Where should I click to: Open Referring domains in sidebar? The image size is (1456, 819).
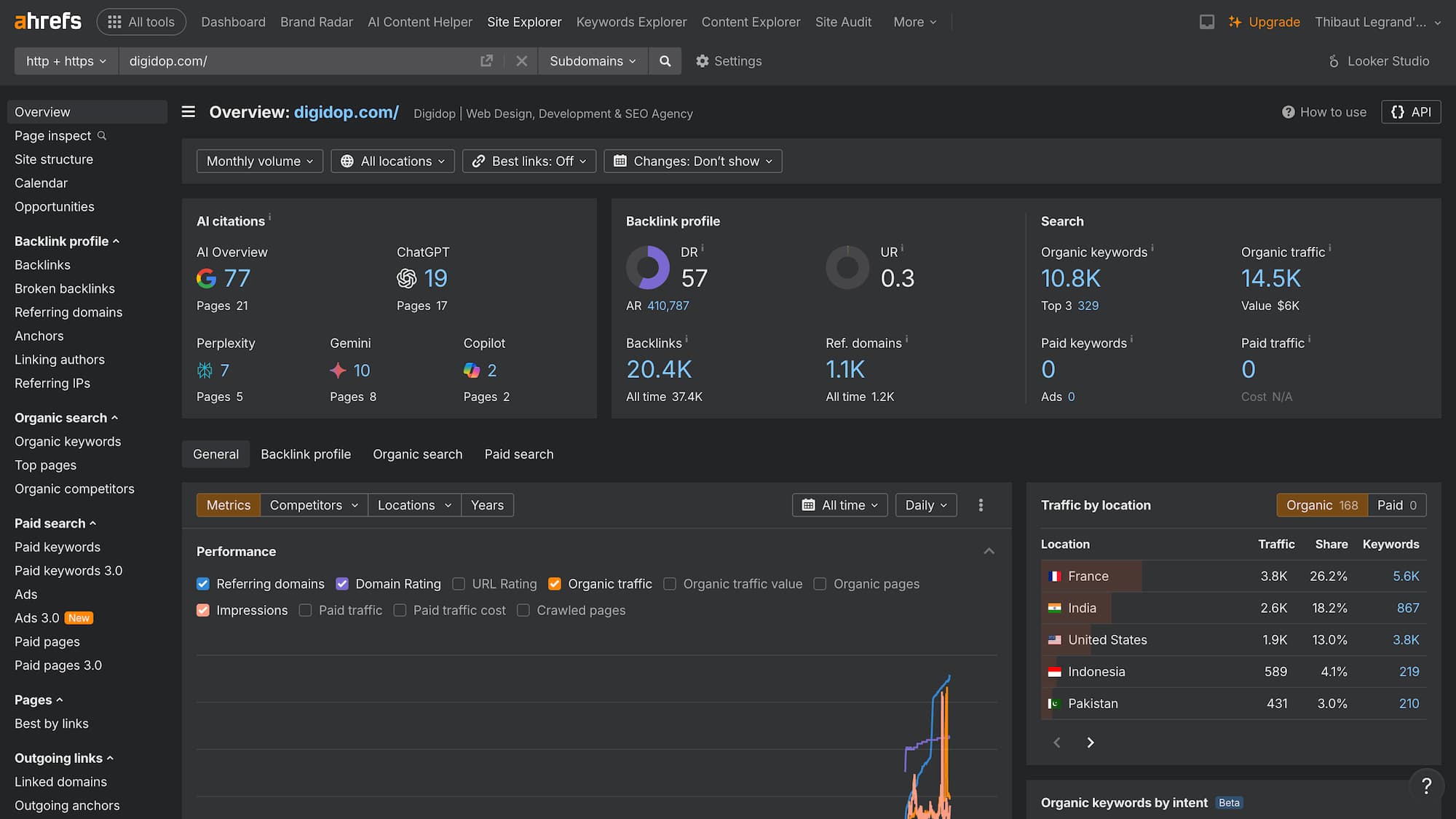(68, 312)
